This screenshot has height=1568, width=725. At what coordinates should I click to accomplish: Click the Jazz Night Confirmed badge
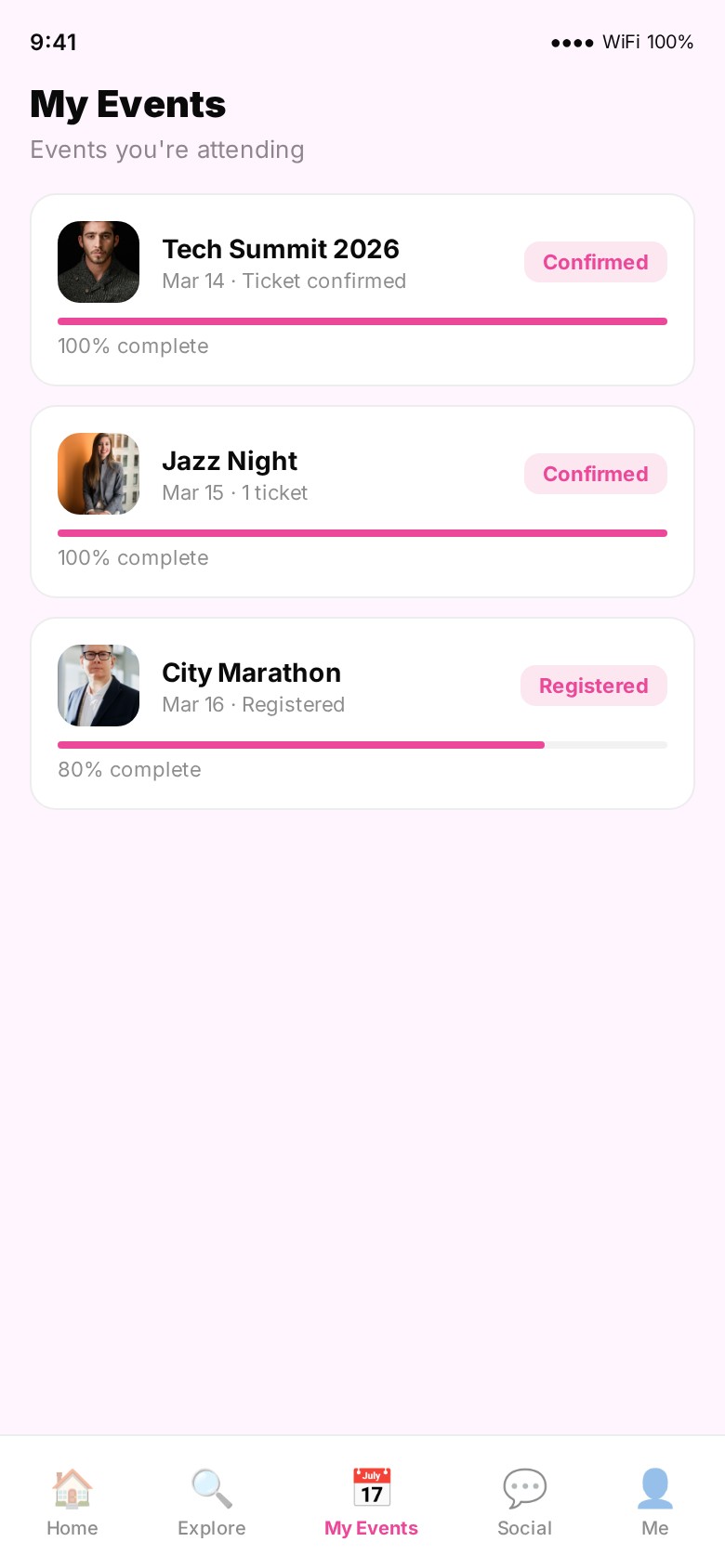click(x=595, y=474)
